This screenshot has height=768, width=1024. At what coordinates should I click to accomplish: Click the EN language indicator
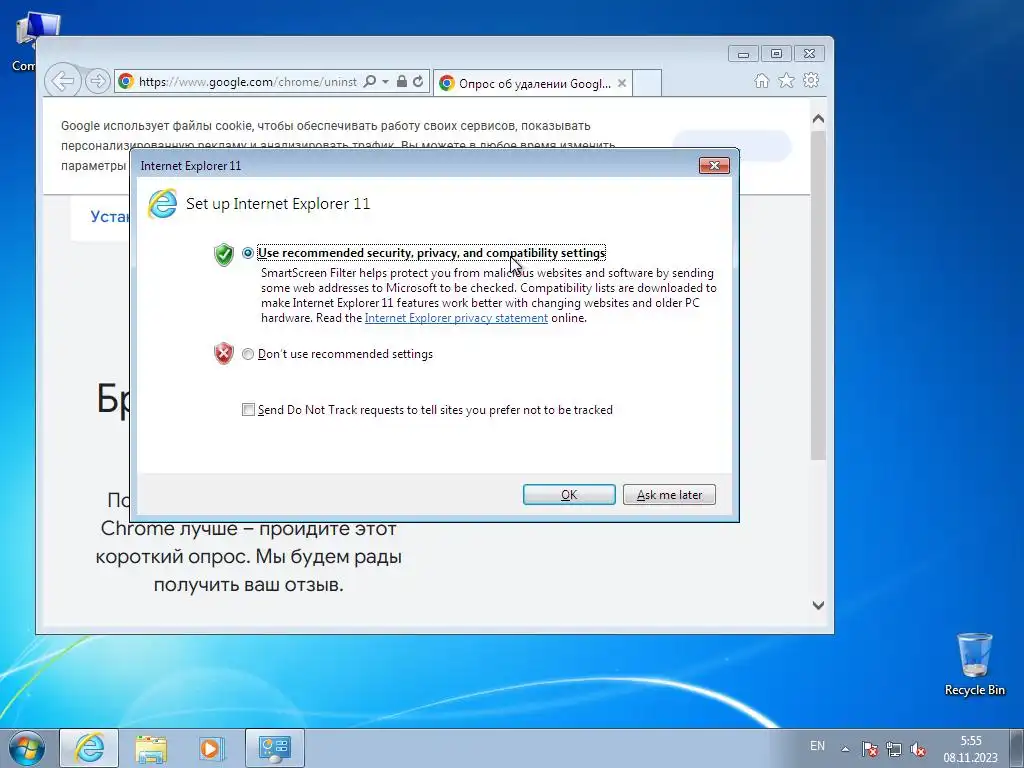817,746
